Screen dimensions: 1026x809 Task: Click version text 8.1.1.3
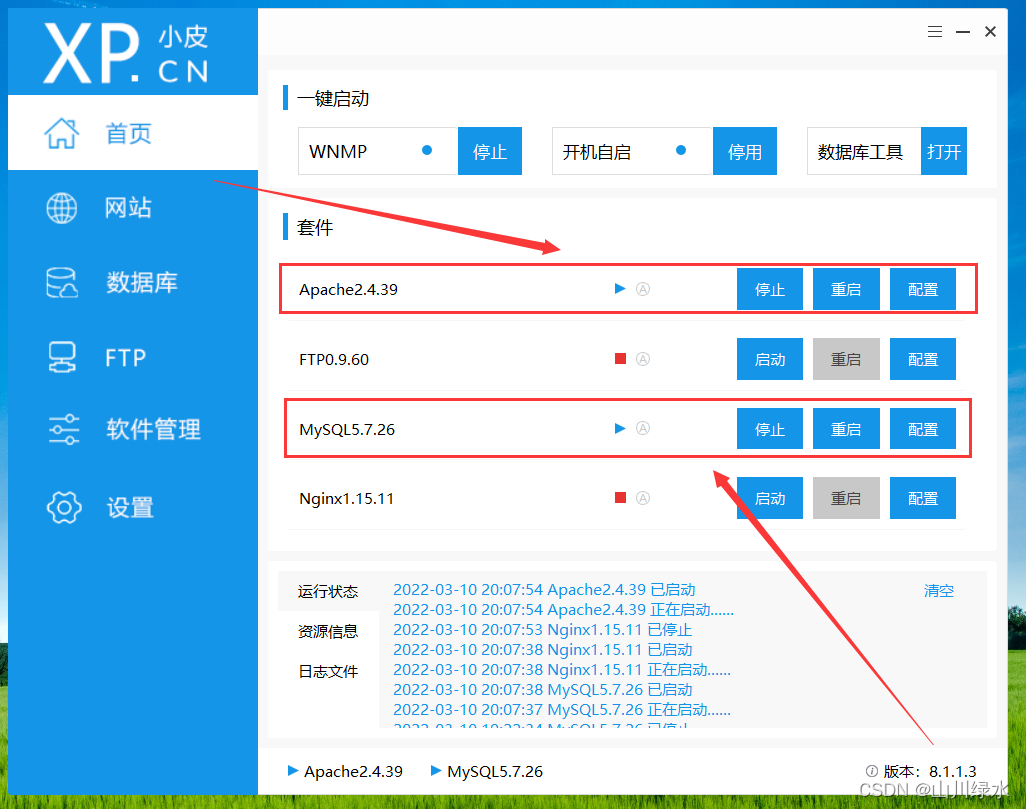[953, 772]
